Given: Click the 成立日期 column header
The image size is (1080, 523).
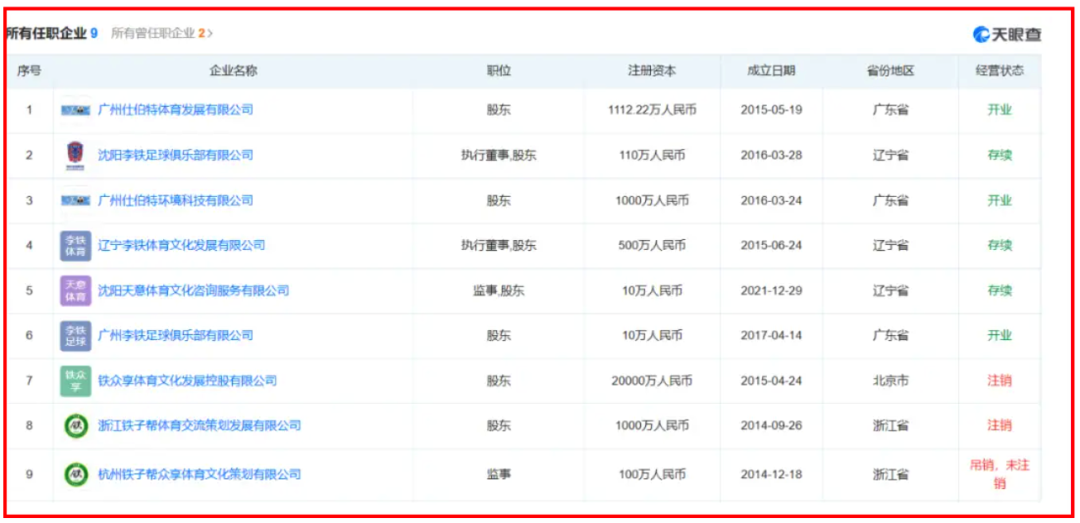Looking at the screenshot, I should pyautogui.click(x=771, y=71).
